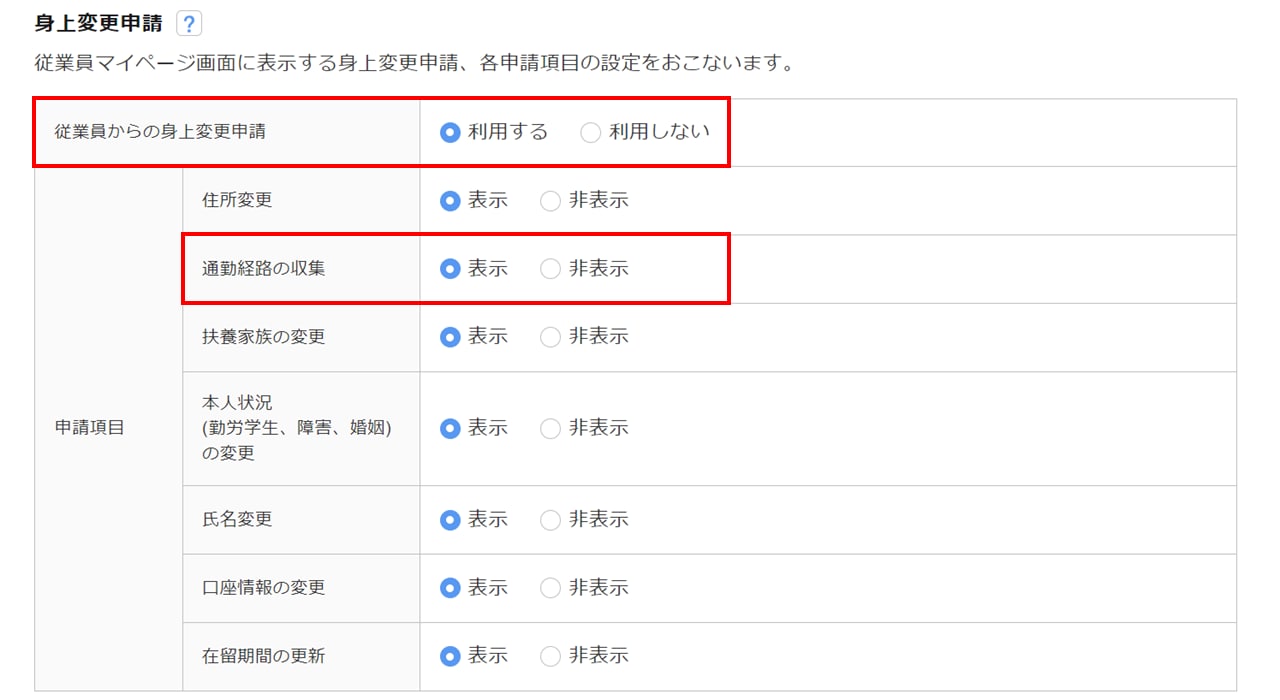Turn on 表示 for 在留期間の更新
The width and height of the screenshot is (1280, 700).
(x=451, y=656)
